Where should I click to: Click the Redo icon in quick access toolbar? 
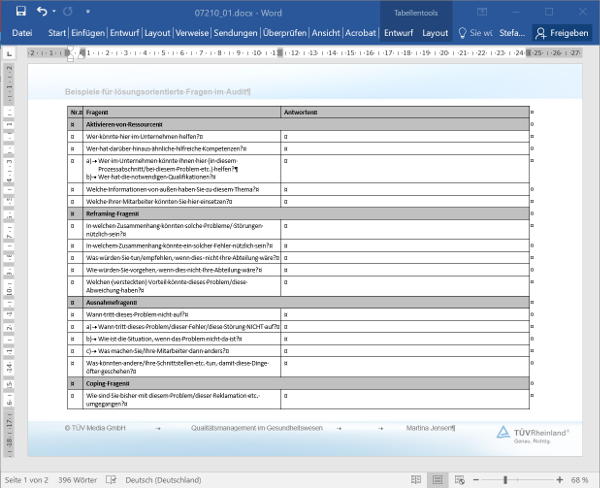click(68, 11)
